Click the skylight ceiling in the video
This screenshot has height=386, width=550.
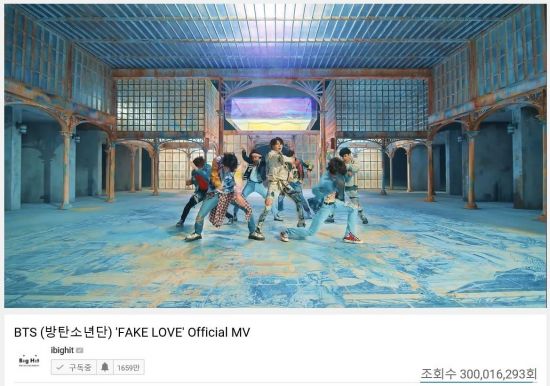coord(274,35)
